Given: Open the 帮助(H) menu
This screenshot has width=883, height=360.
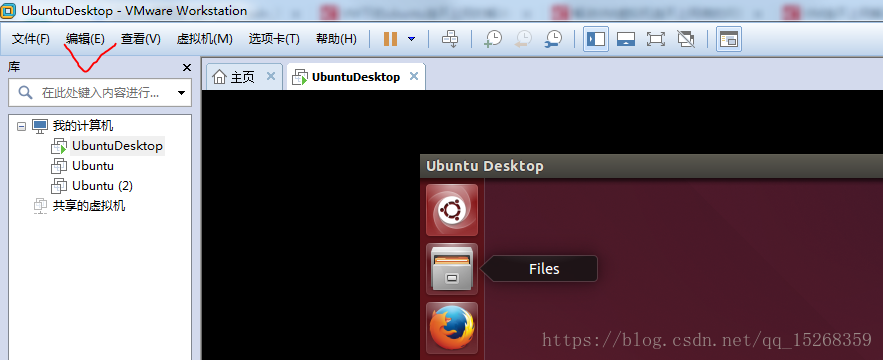Looking at the screenshot, I should [336, 39].
